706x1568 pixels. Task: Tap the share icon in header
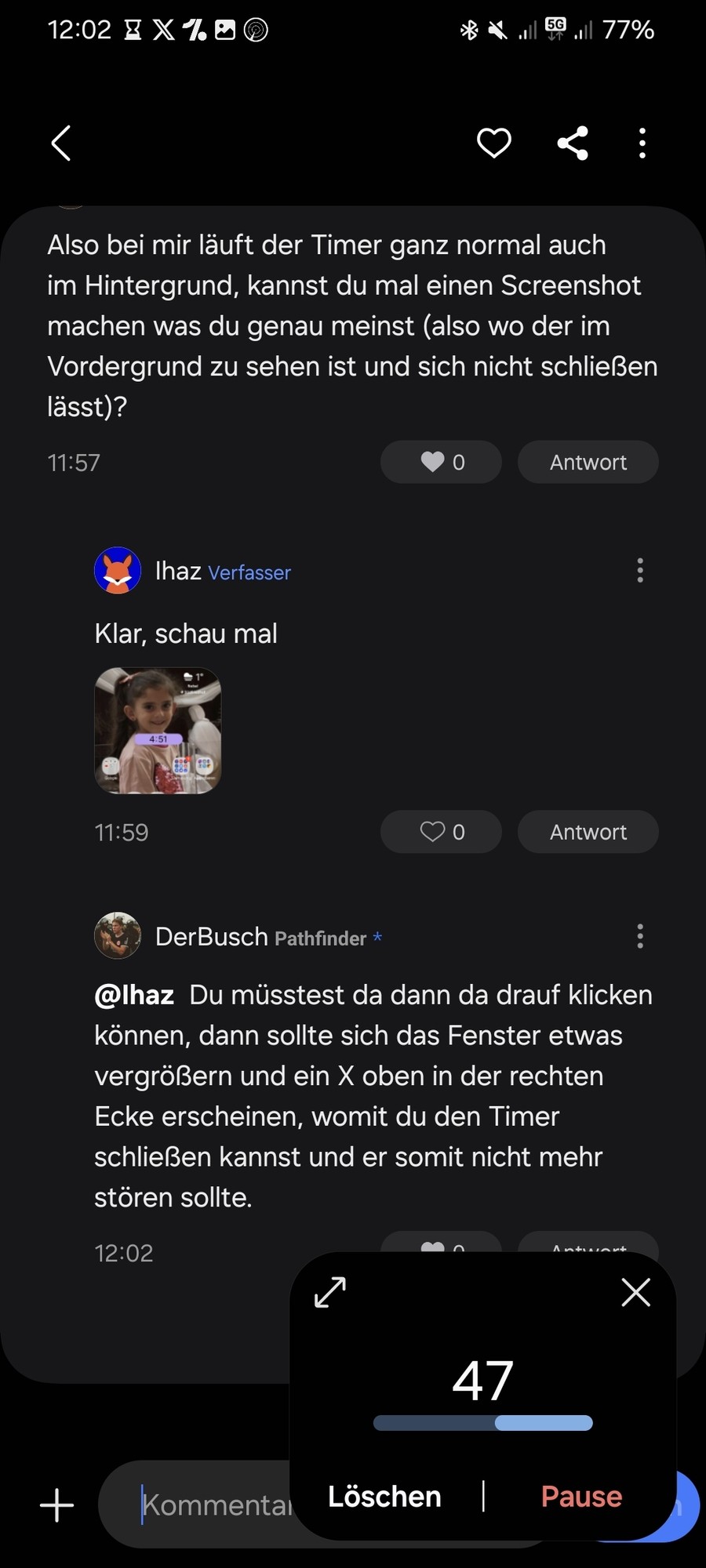pos(573,143)
